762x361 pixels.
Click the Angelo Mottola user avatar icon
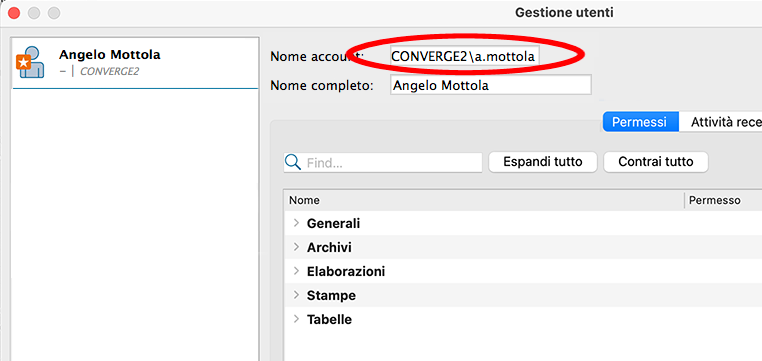(x=31, y=62)
